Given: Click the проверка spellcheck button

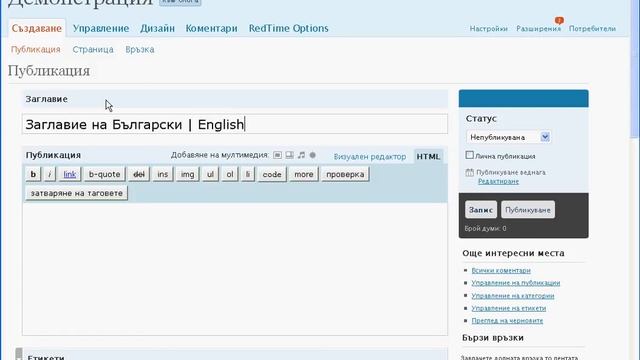Looking at the screenshot, I should 345,174.
